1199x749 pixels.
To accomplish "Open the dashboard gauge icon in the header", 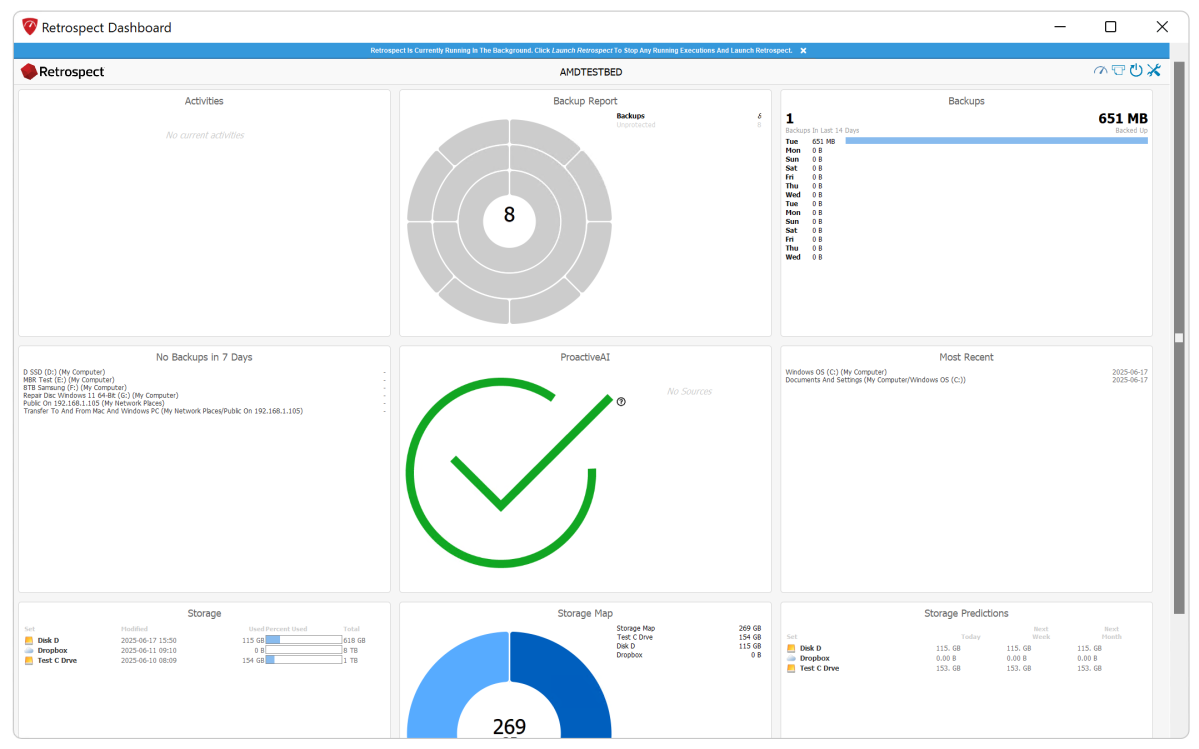I will (1100, 71).
